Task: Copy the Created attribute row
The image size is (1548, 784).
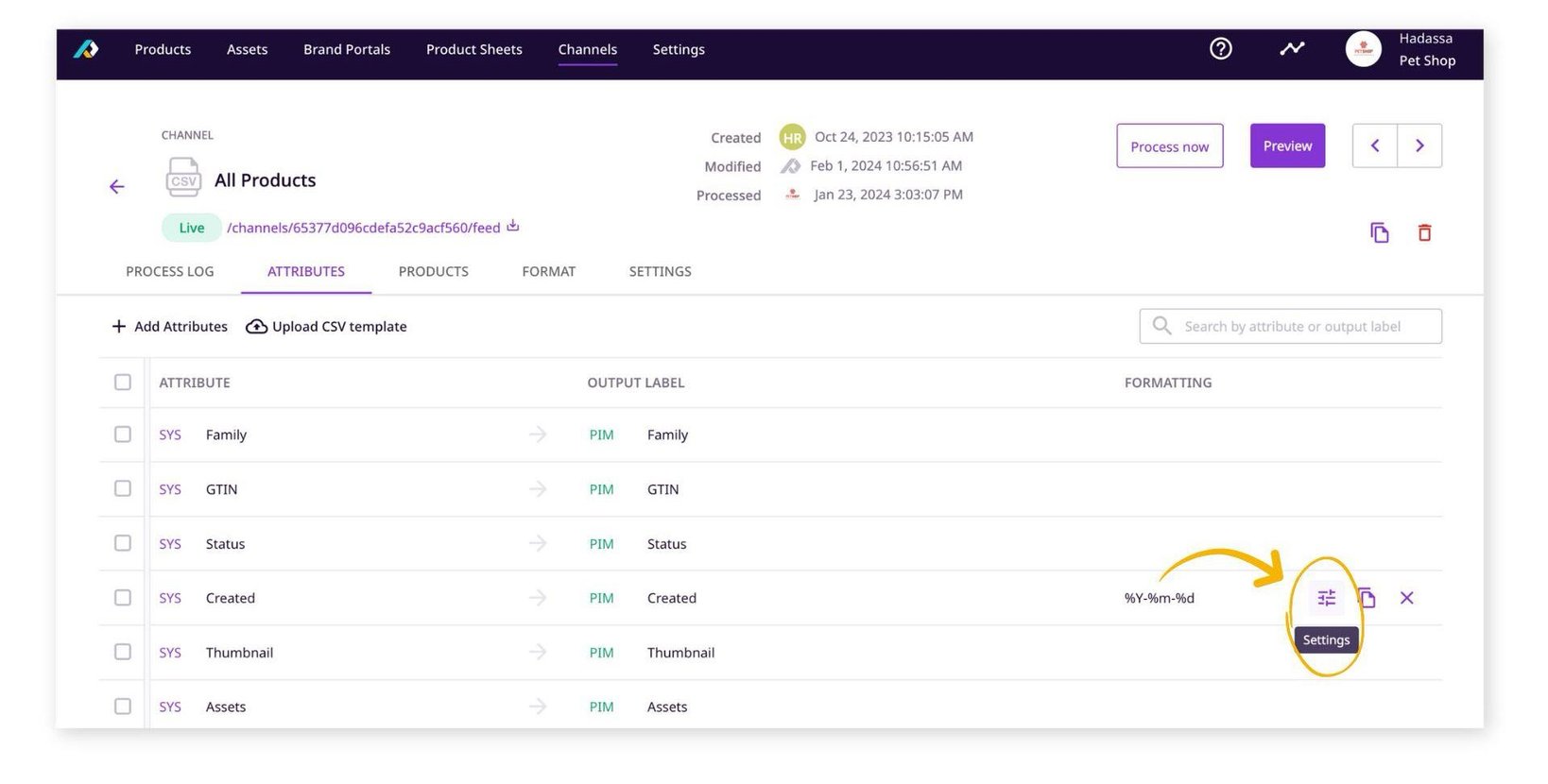Action: click(1367, 598)
